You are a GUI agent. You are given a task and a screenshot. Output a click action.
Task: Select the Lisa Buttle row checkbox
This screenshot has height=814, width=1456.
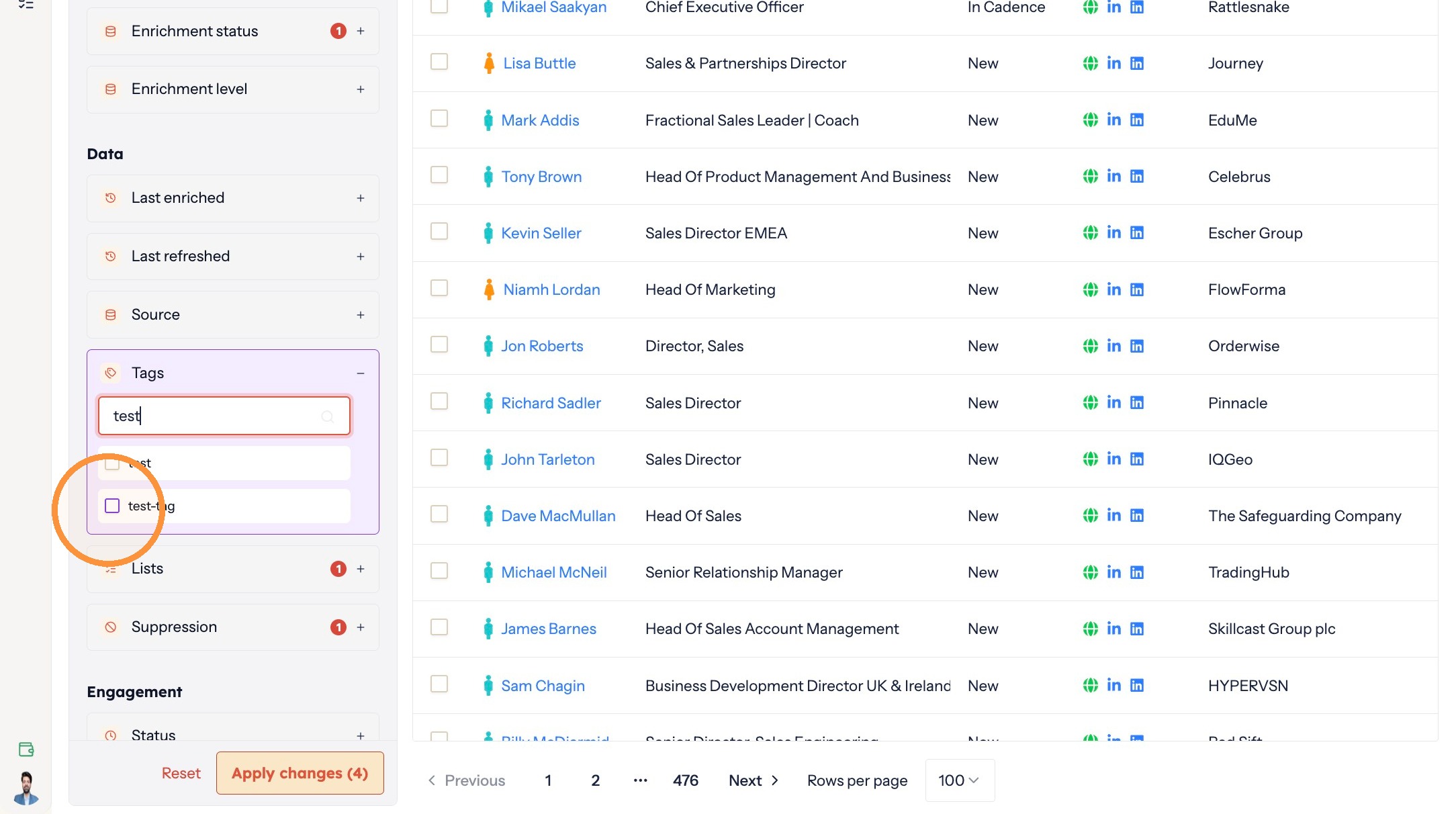click(x=439, y=62)
